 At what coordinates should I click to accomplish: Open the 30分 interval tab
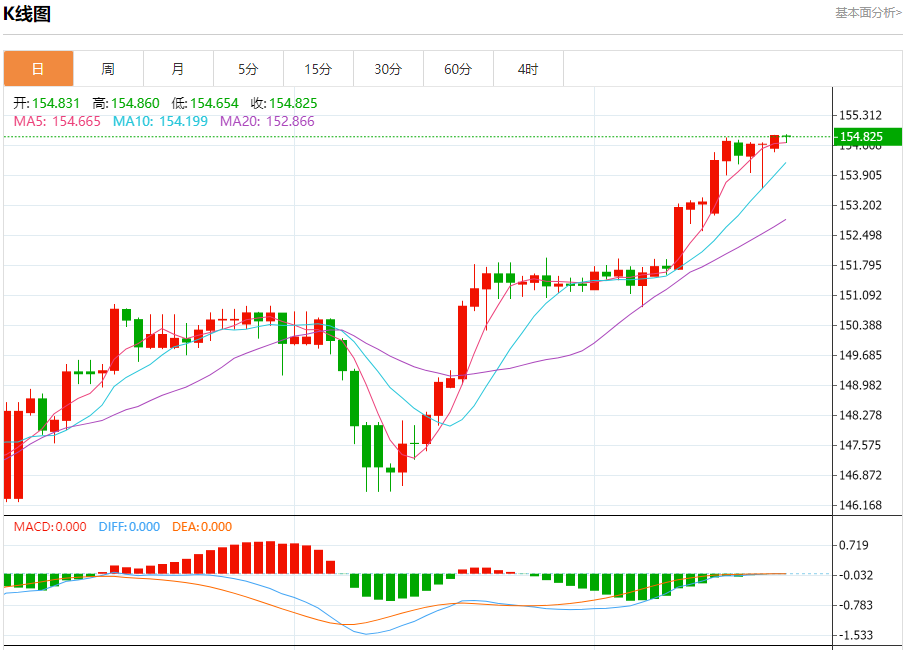click(389, 69)
